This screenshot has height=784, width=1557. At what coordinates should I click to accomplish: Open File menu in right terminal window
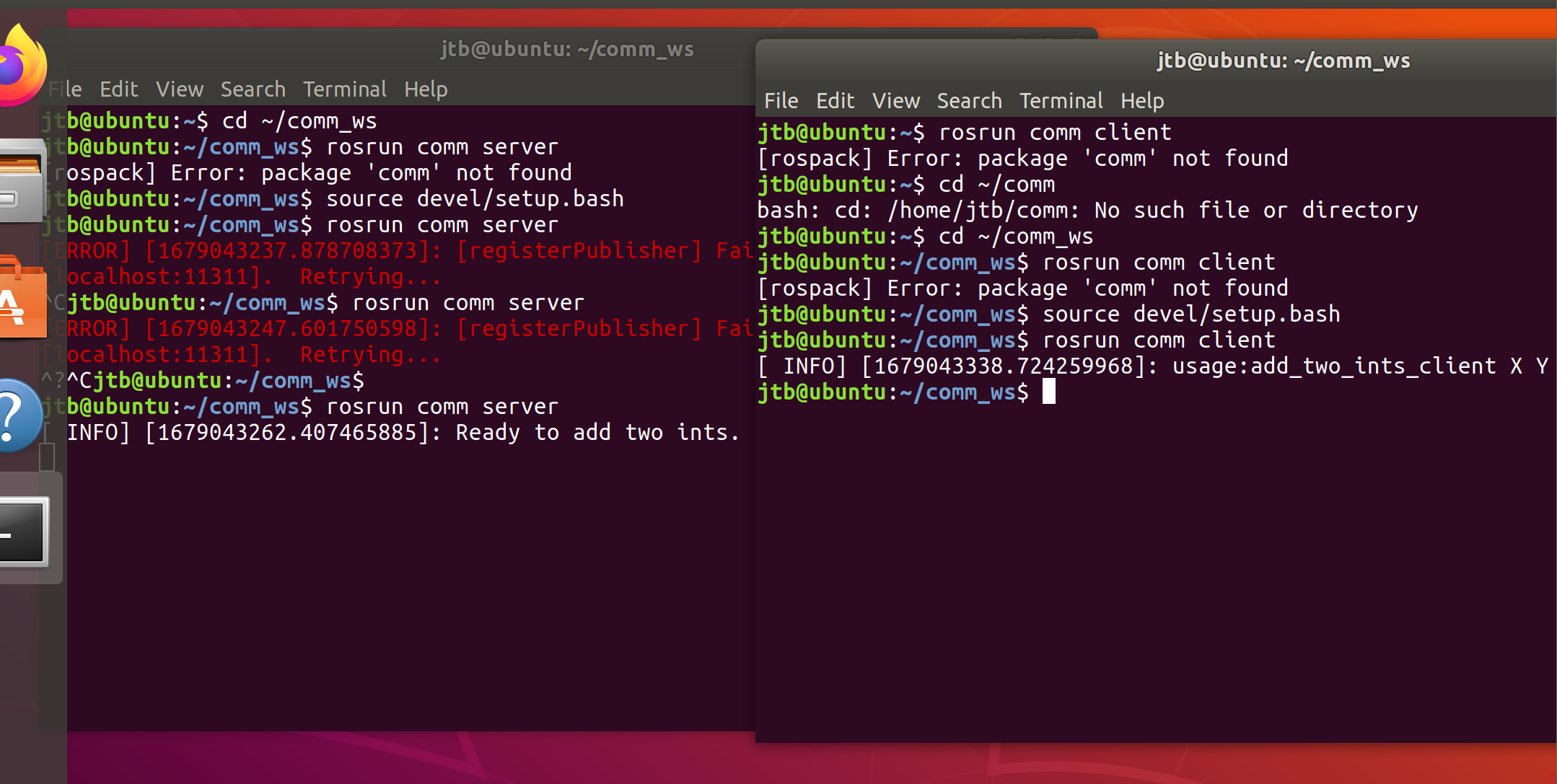781,101
